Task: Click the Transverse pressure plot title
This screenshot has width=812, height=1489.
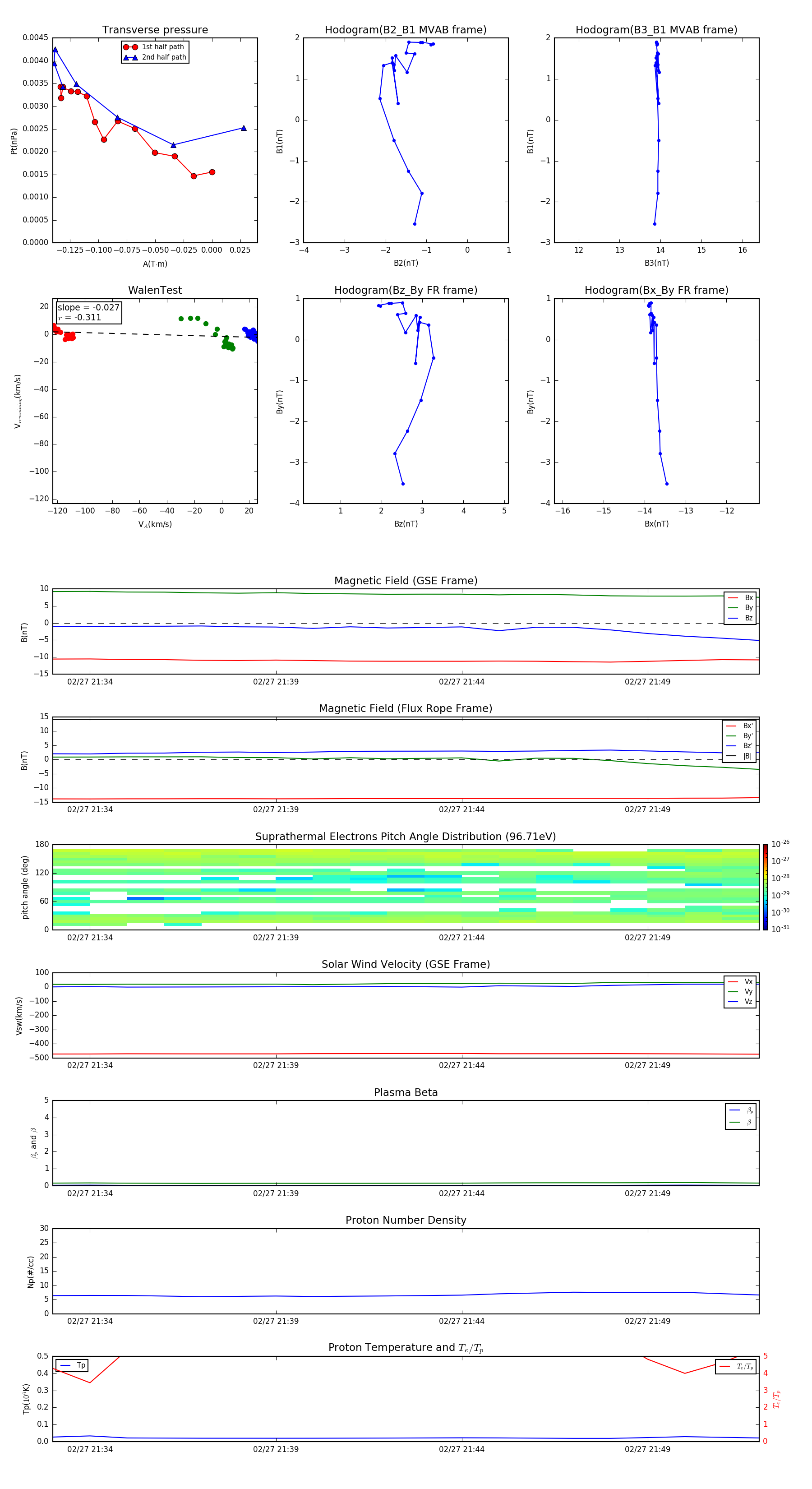Action: point(155,30)
